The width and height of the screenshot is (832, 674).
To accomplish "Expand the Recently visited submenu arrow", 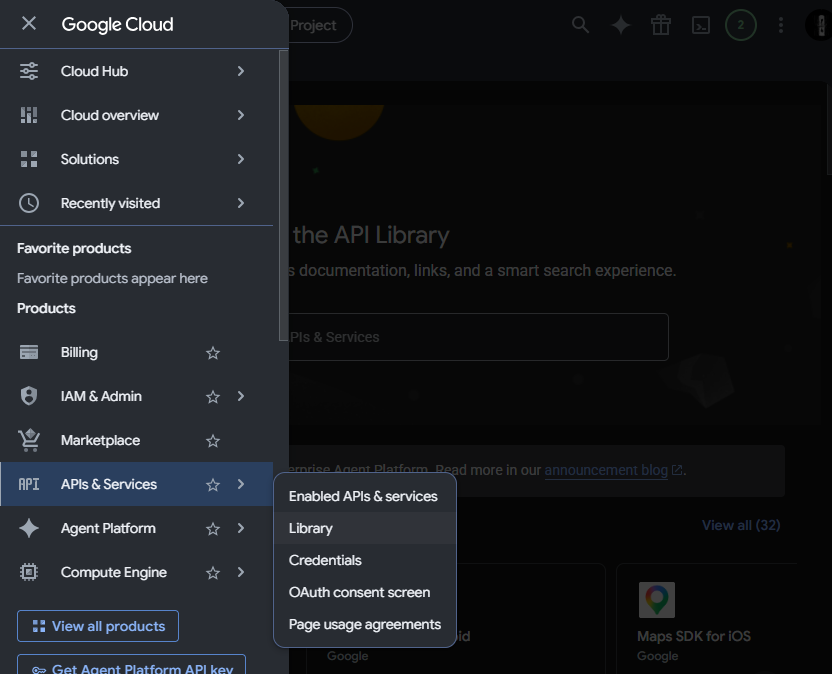I will 241,203.
